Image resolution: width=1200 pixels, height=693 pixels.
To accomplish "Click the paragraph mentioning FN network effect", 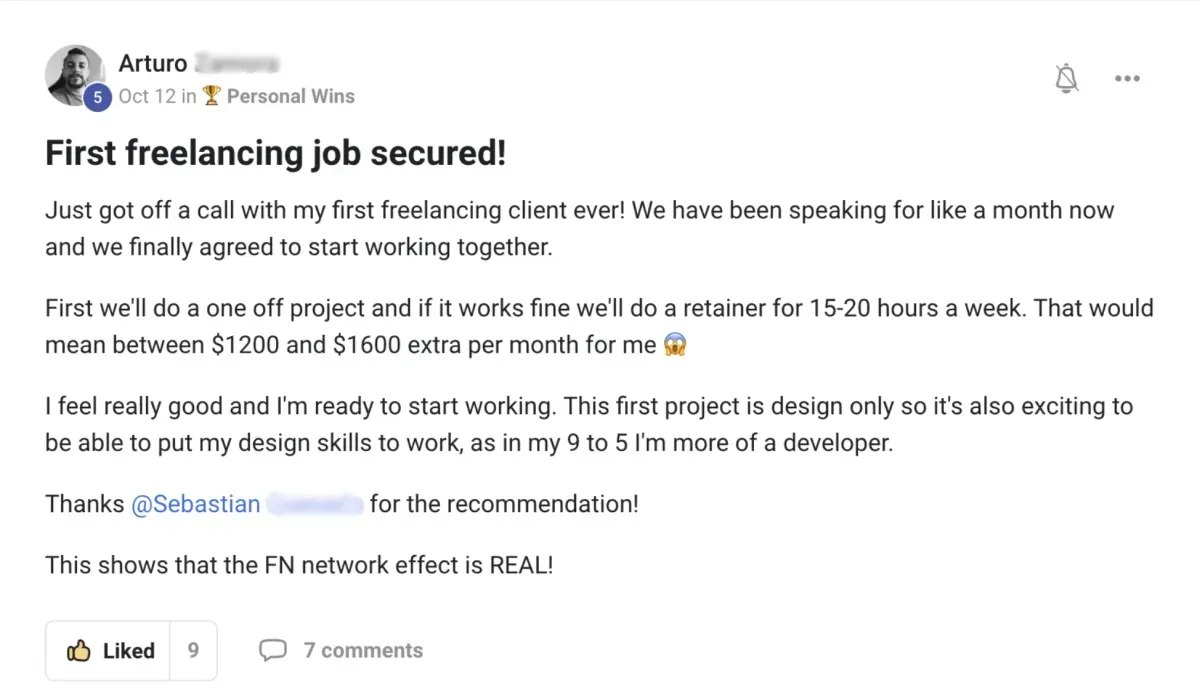I will click(299, 564).
